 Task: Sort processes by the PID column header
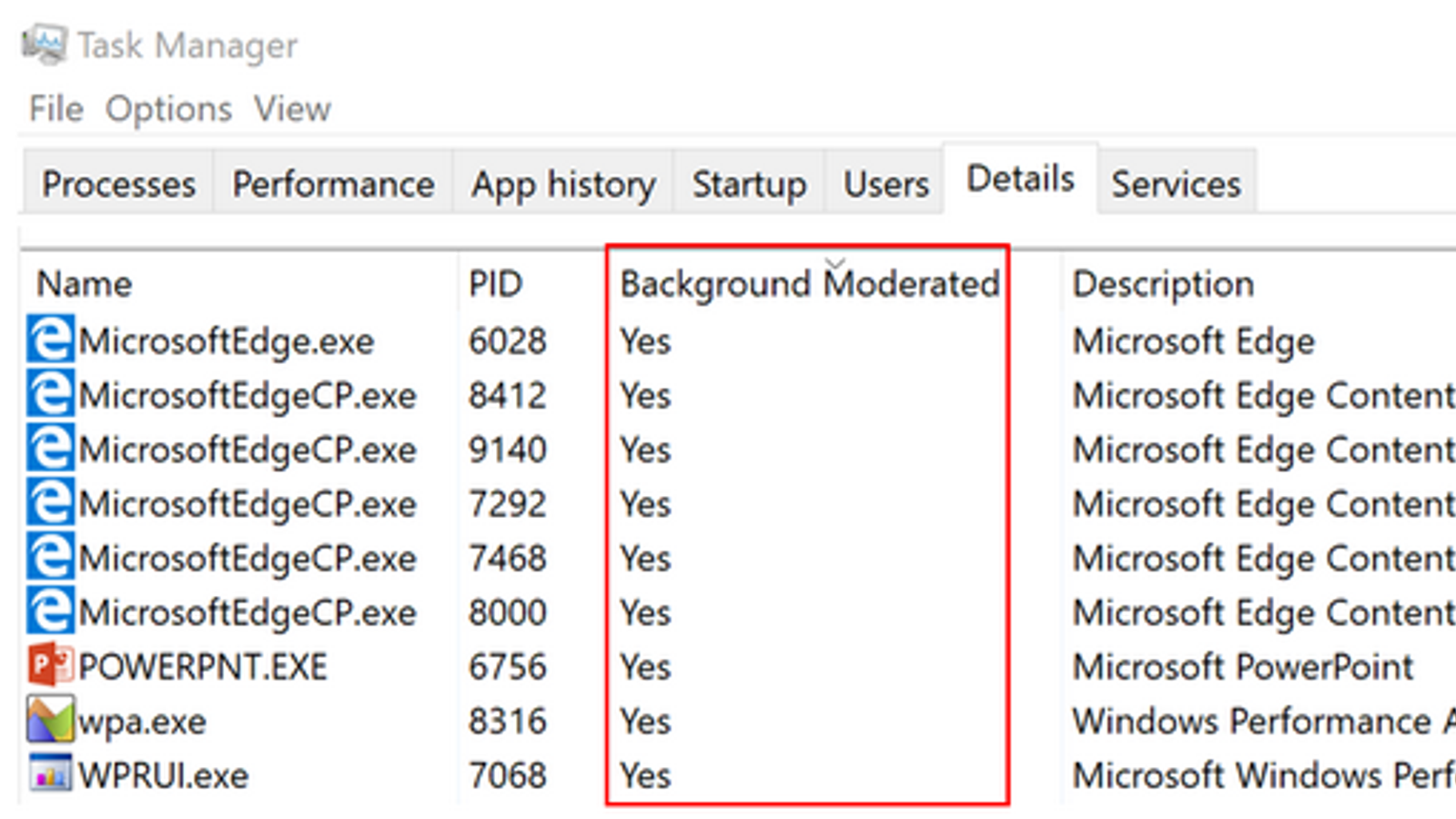pyautogui.click(x=495, y=284)
